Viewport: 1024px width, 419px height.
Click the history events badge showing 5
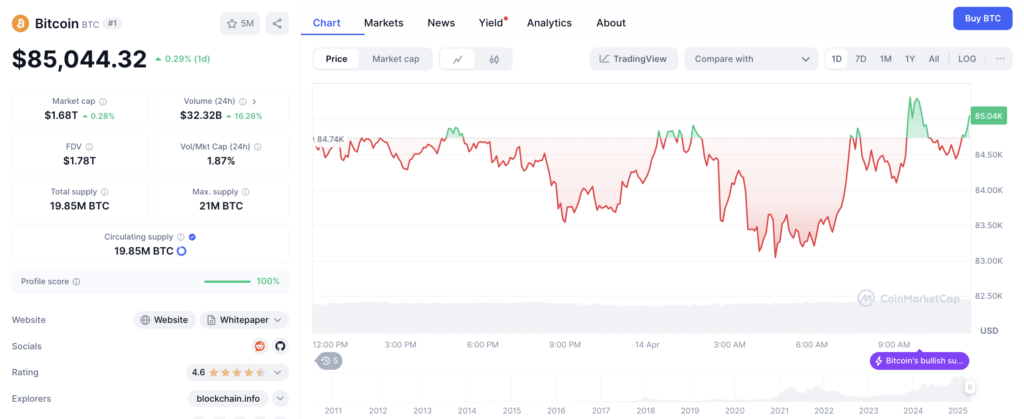(330, 360)
